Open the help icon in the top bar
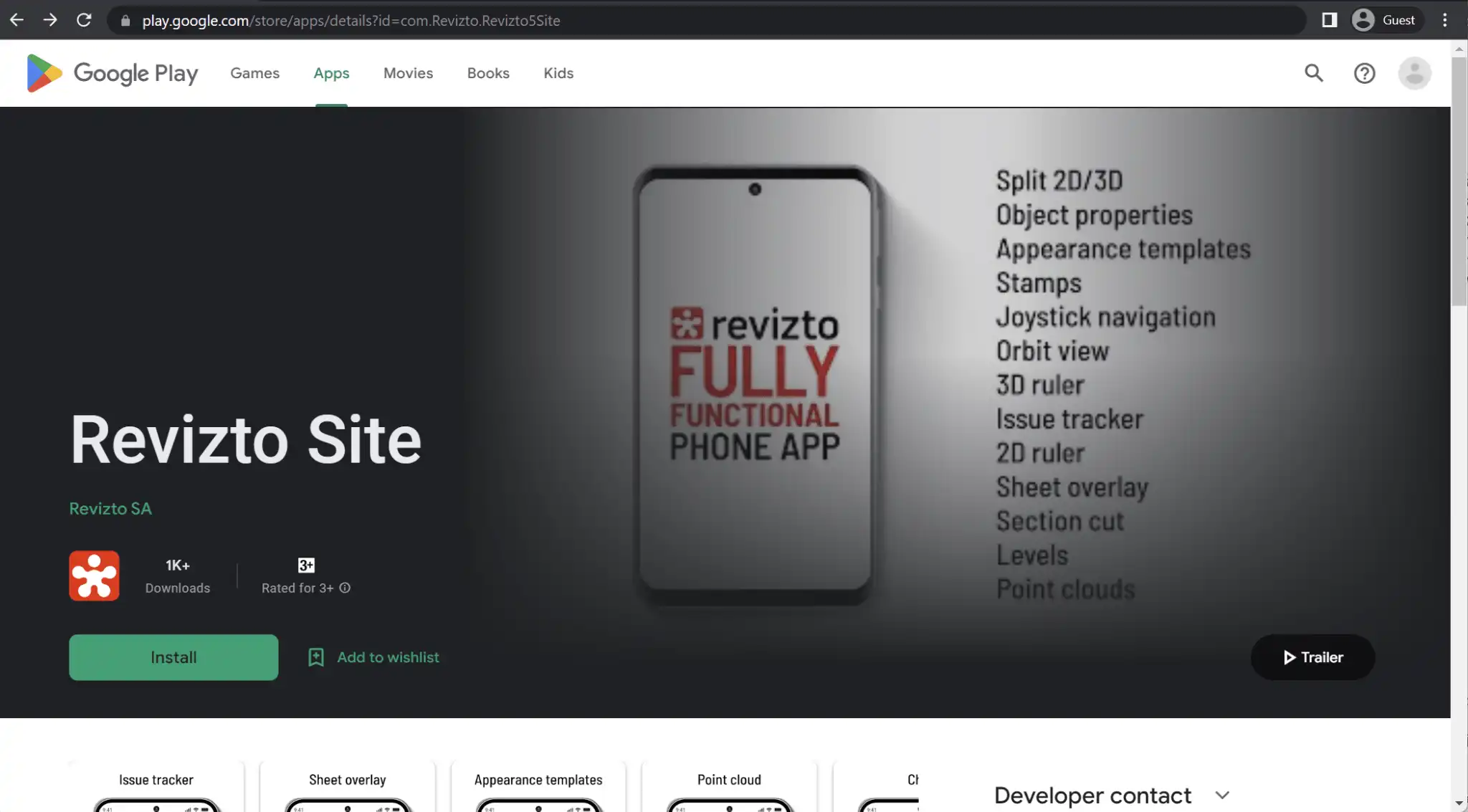 pyautogui.click(x=1364, y=73)
